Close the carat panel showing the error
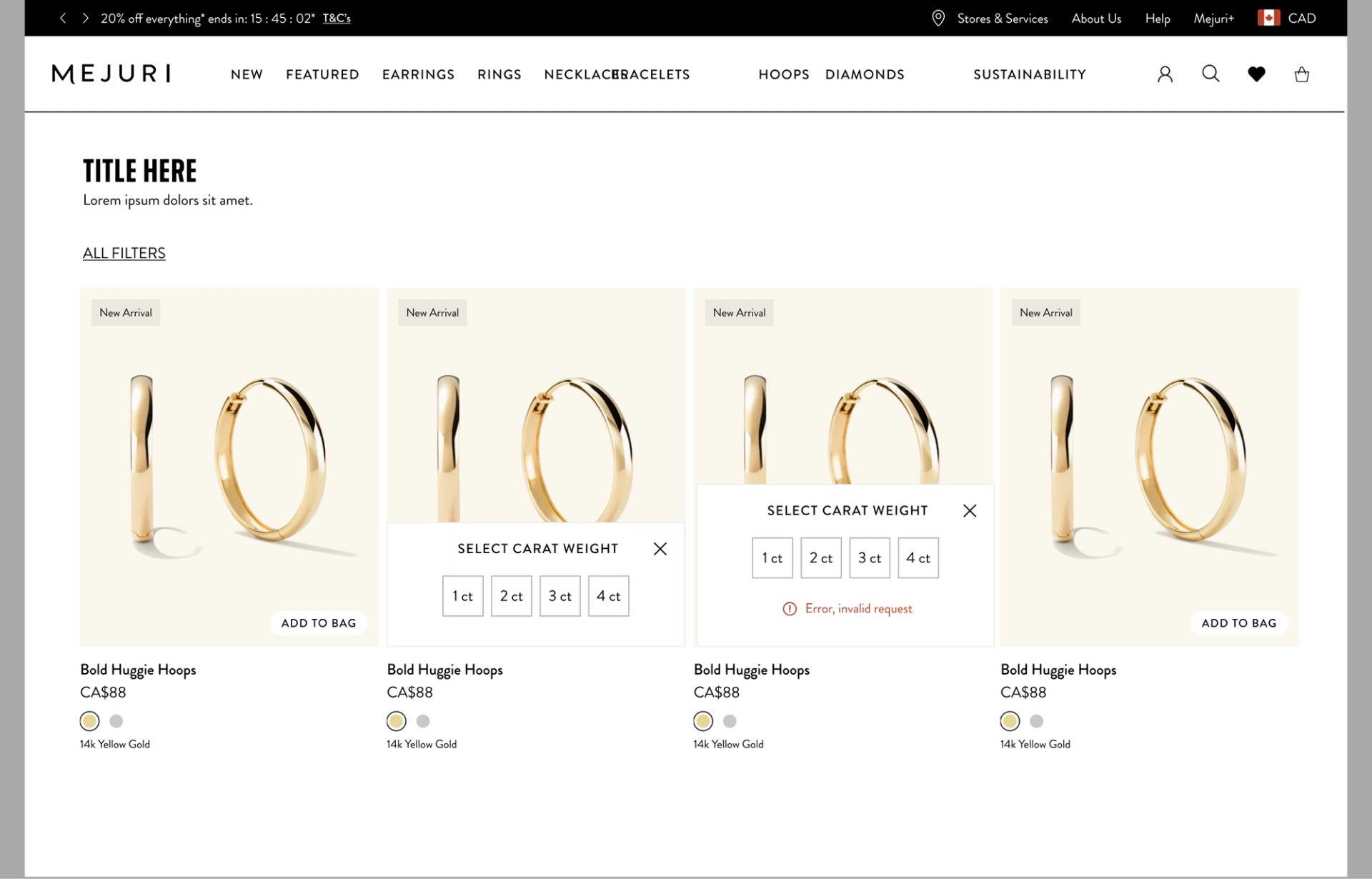 tap(970, 511)
